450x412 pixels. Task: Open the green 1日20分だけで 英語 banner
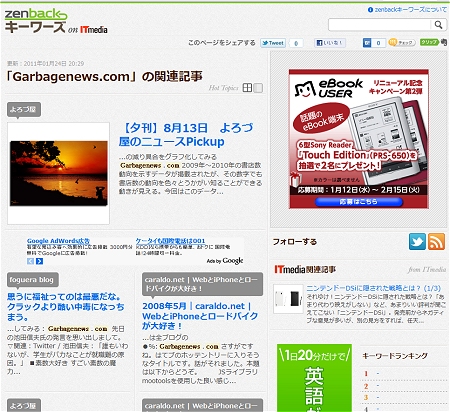click(x=314, y=378)
